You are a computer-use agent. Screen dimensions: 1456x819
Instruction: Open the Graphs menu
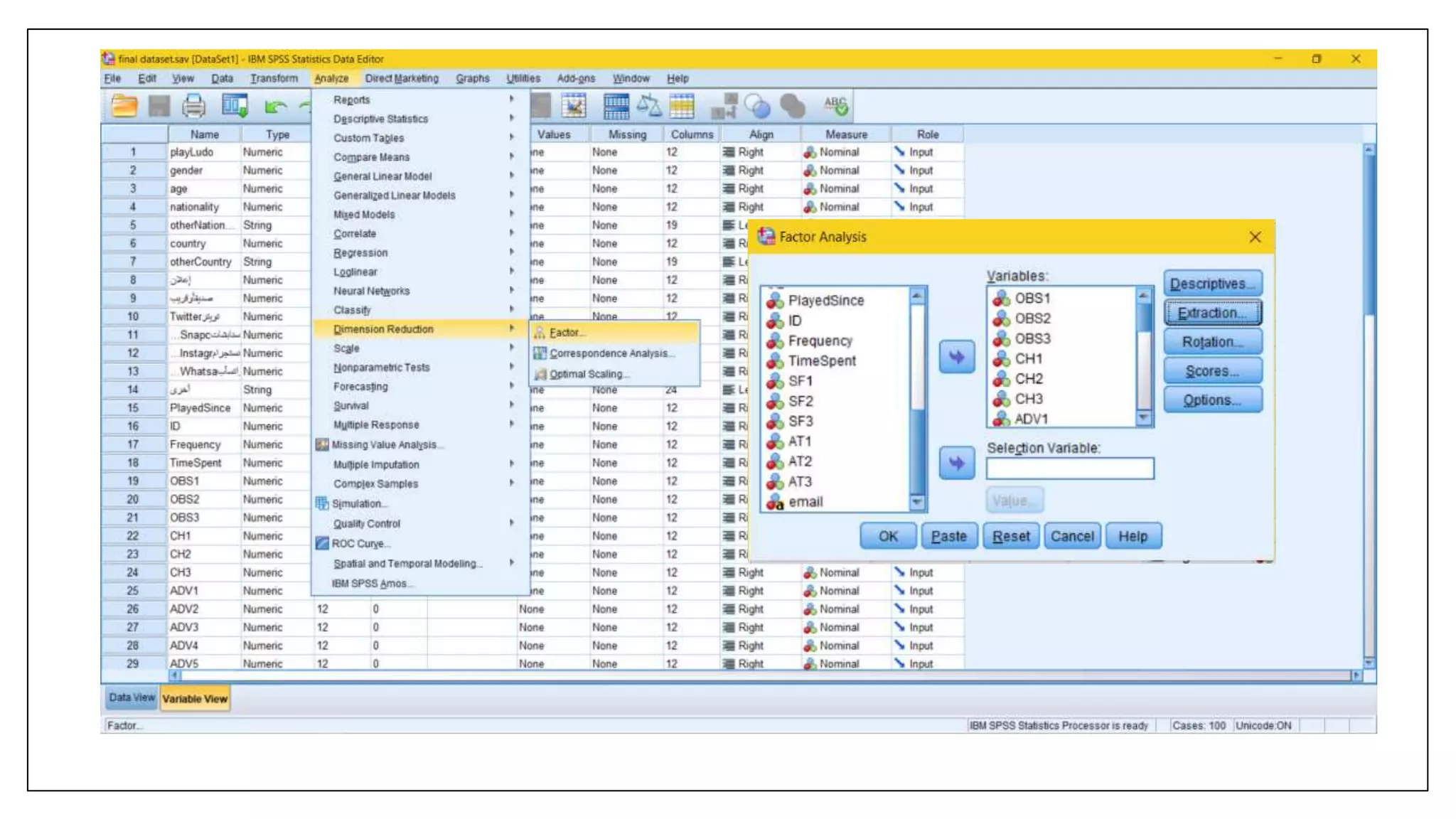[x=472, y=78]
